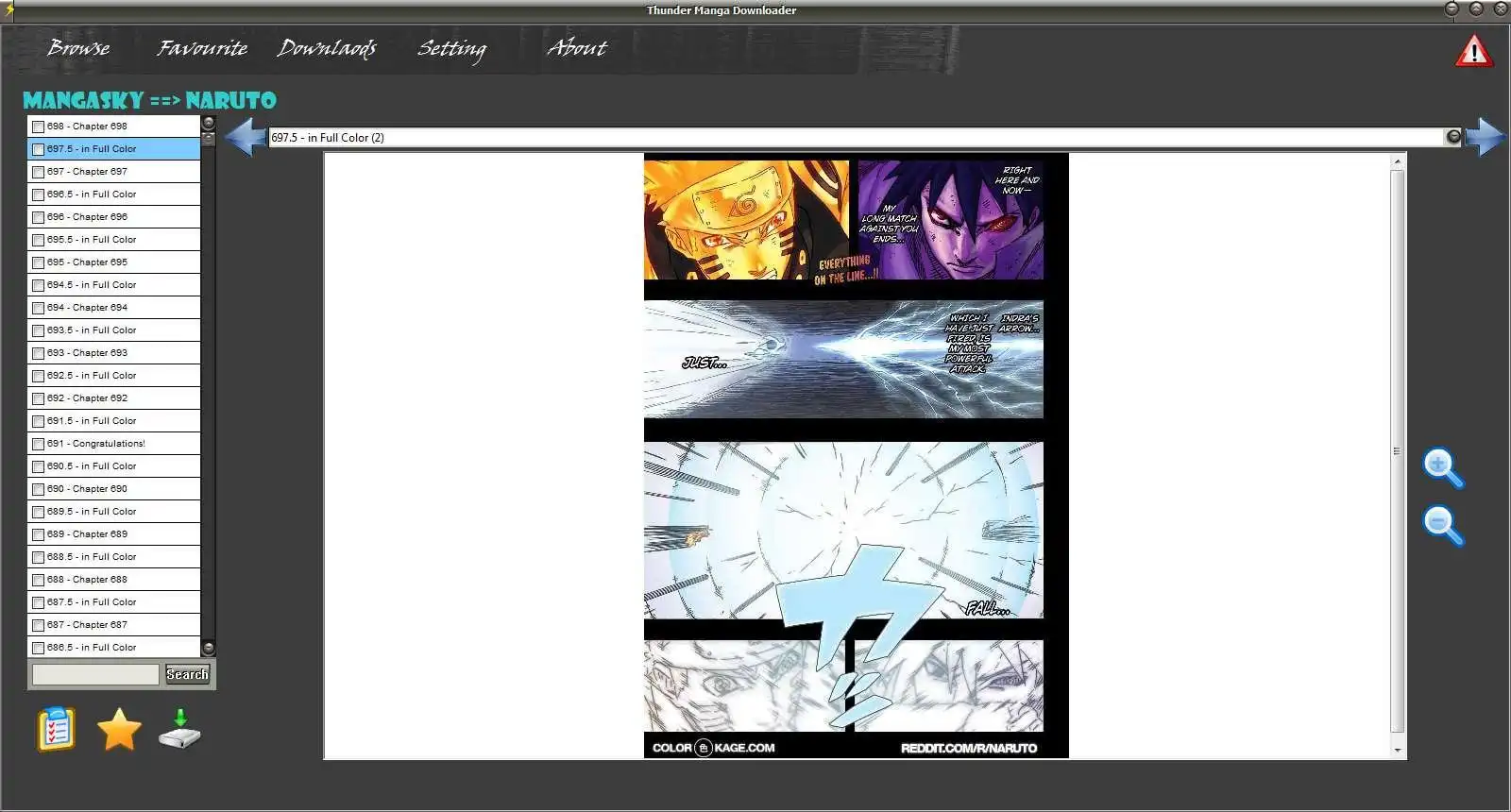Viewport: 1511px width, 812px height.
Task: Select row 690 - Chapter 690
Action: 114,489
